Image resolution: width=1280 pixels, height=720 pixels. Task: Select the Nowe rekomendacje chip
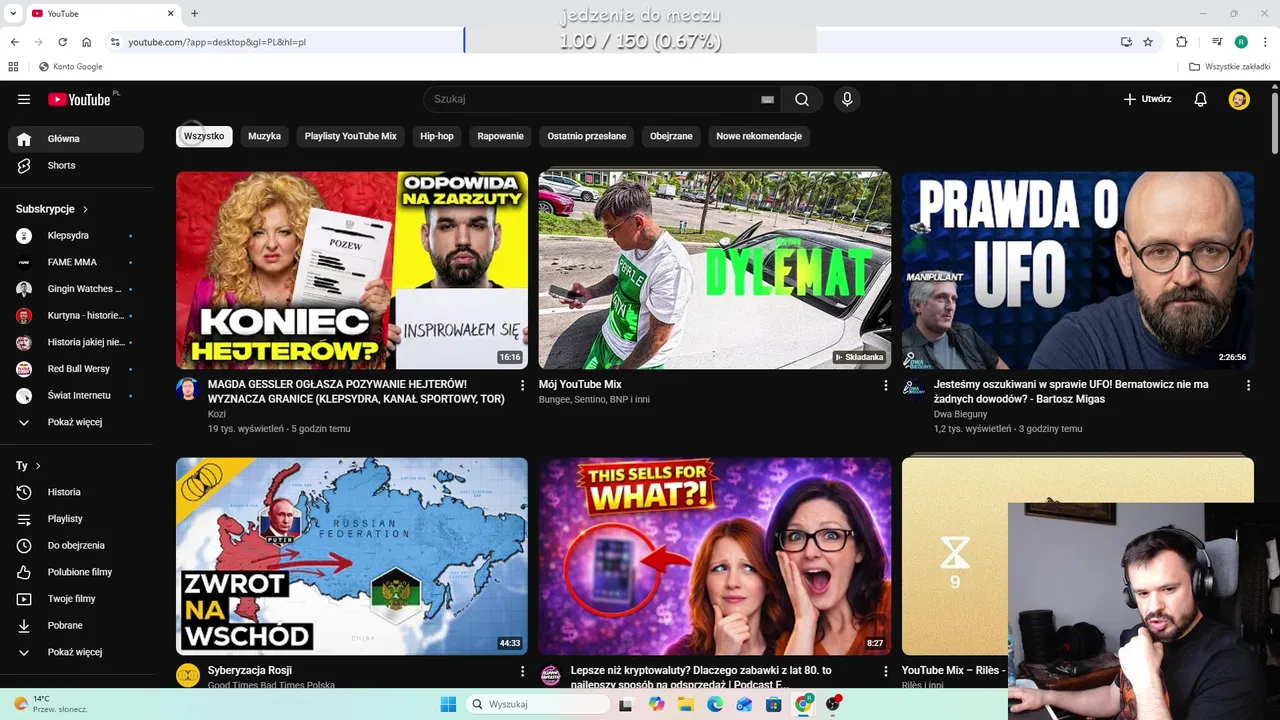tap(759, 136)
